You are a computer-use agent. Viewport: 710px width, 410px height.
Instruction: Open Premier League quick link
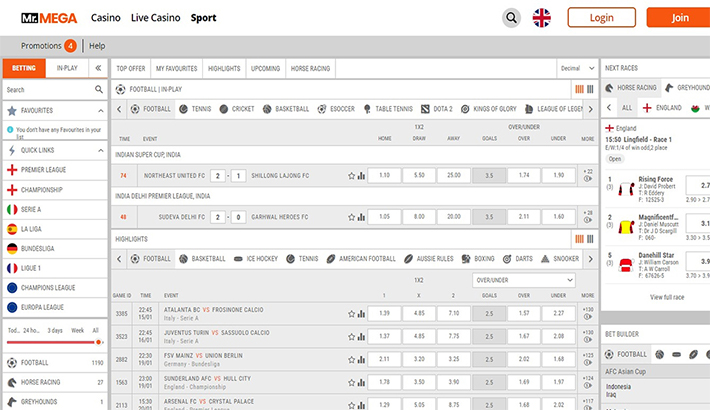55,170
